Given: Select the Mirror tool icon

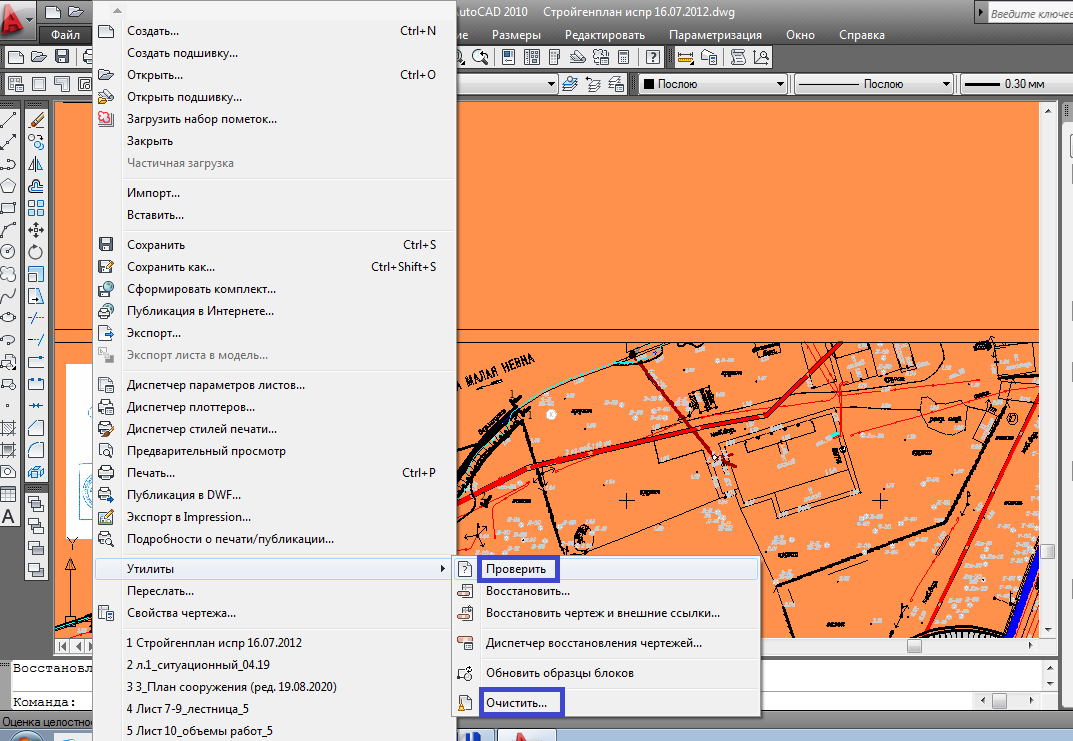Looking at the screenshot, I should pos(37,164).
